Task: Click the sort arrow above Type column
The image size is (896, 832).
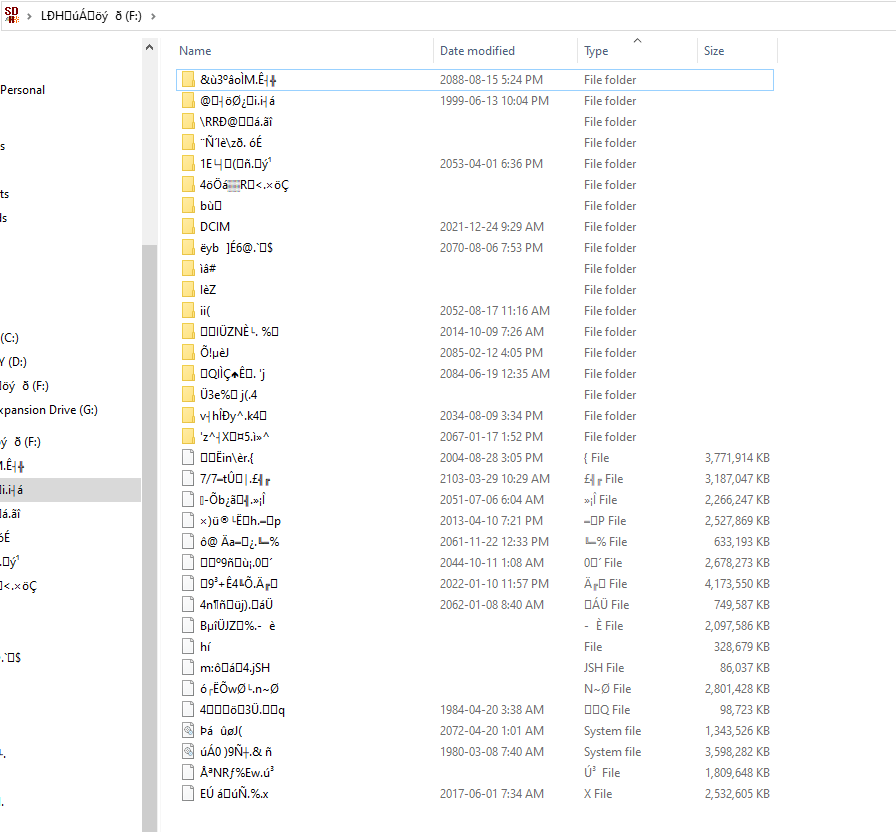Action: coord(637,41)
